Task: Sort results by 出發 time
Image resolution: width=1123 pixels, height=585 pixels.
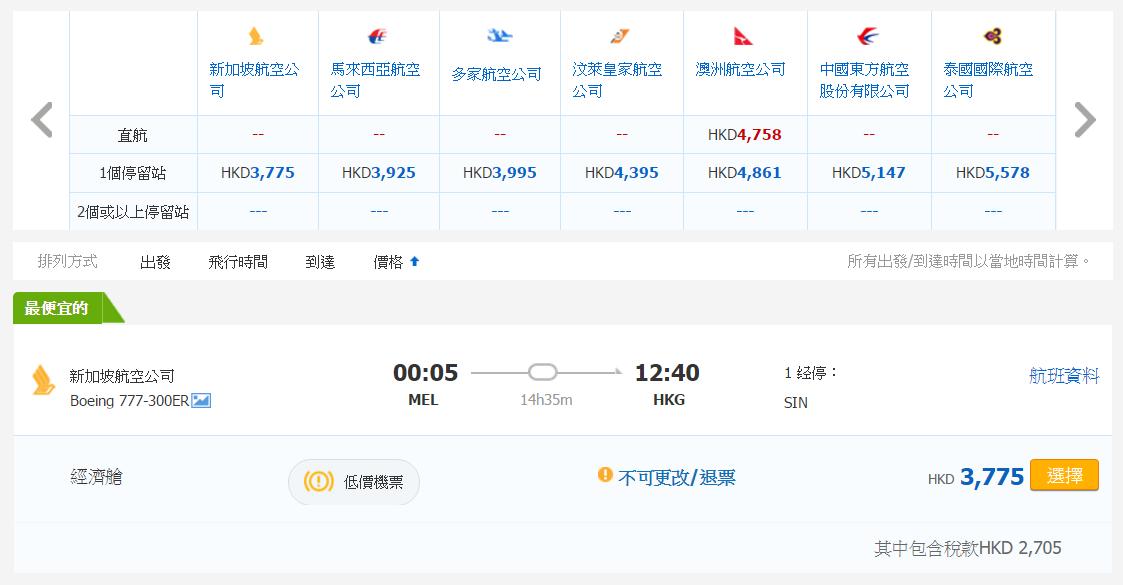Action: (155, 262)
